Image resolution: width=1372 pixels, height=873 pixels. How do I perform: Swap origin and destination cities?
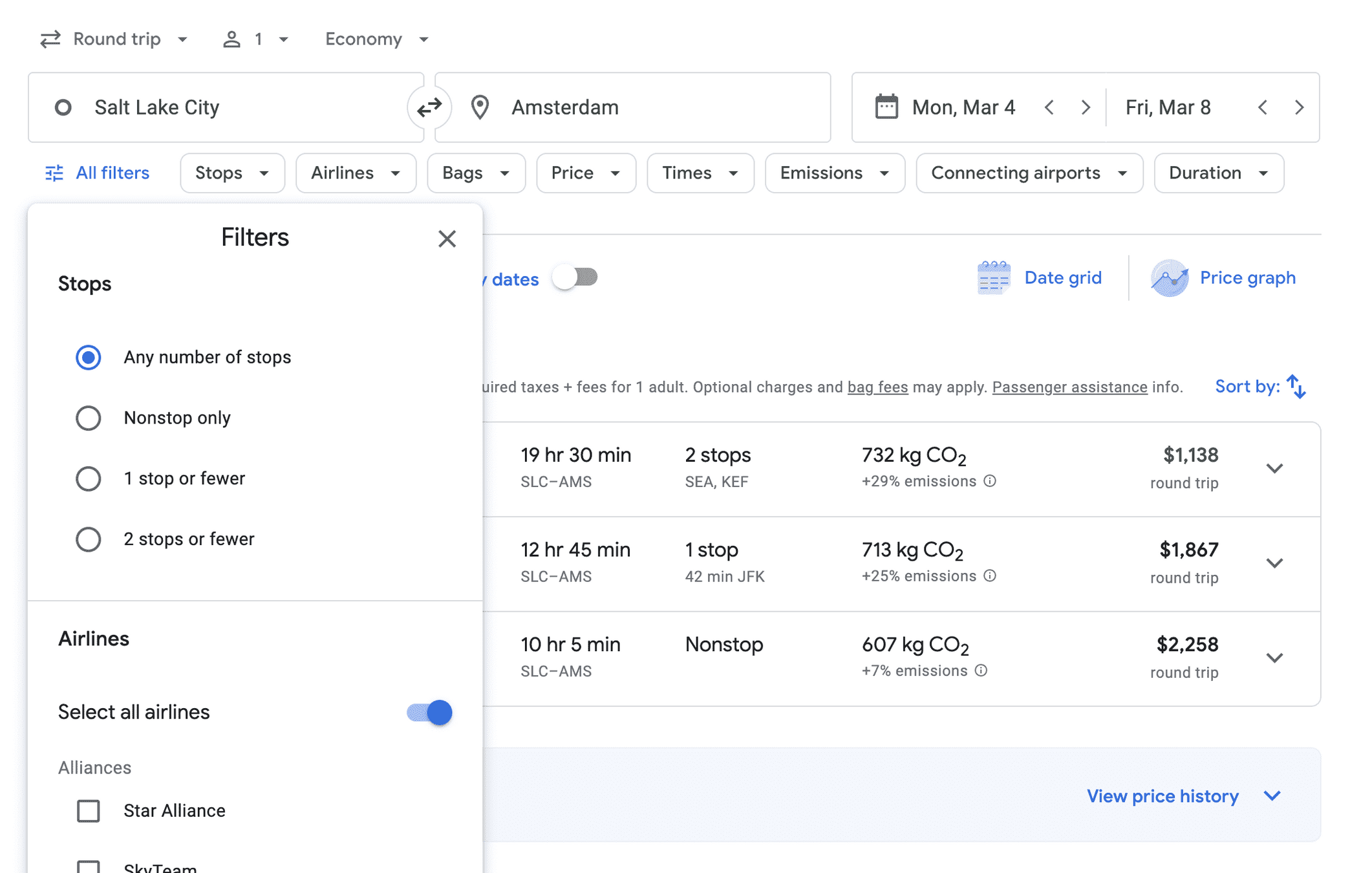point(429,107)
